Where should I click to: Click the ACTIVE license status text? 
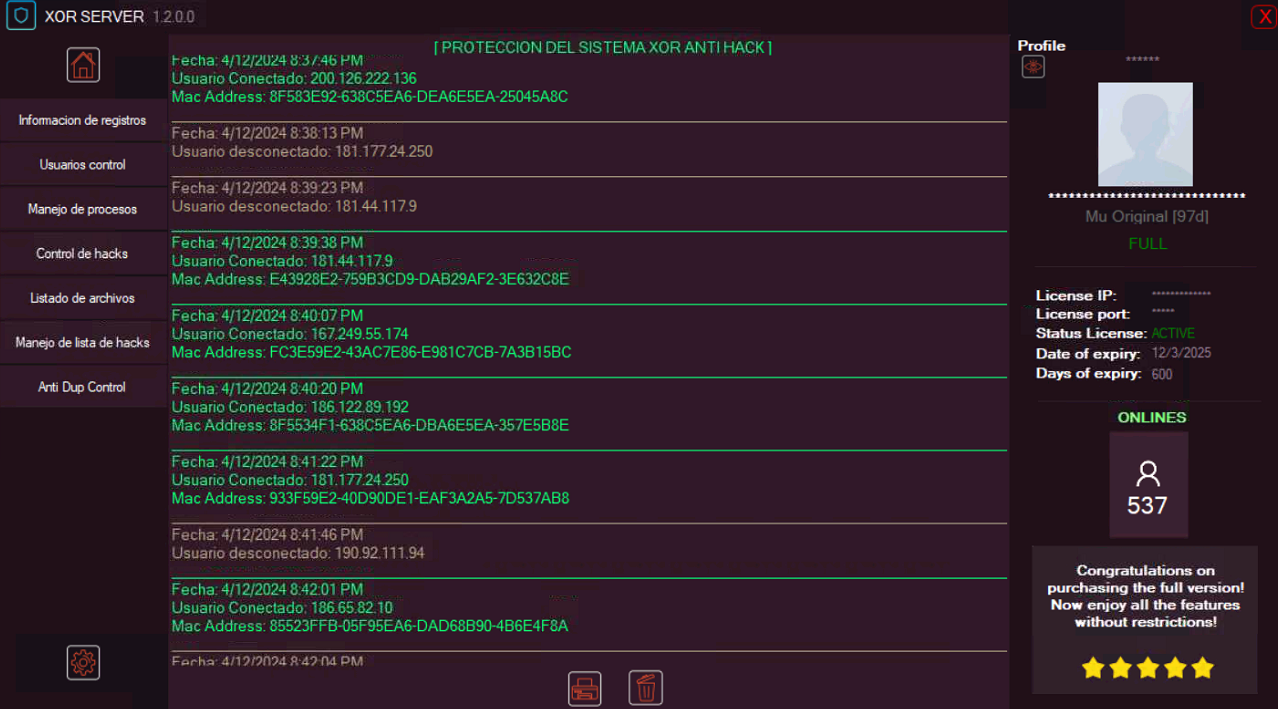click(1173, 333)
